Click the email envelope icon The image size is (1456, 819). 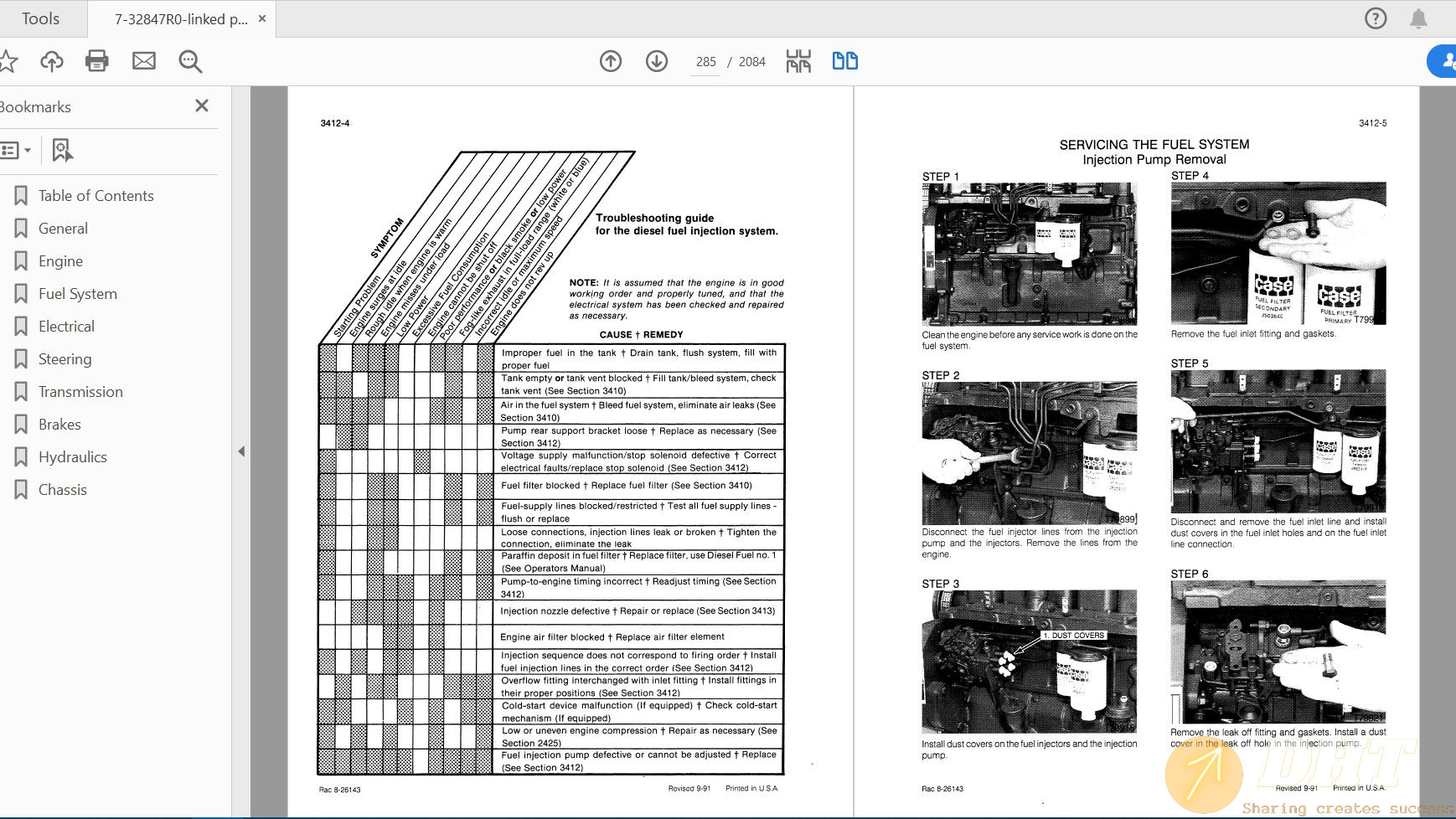[x=144, y=61]
